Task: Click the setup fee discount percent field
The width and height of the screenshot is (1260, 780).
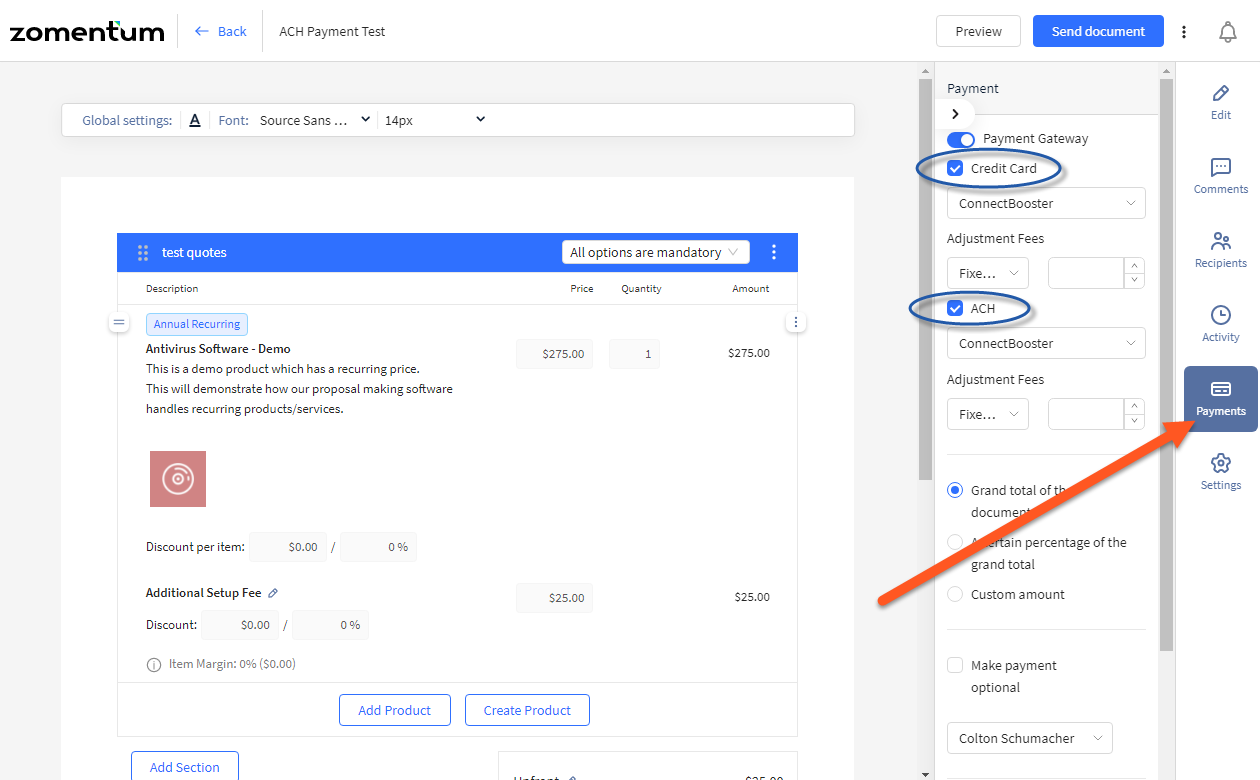Action: pyautogui.click(x=330, y=625)
